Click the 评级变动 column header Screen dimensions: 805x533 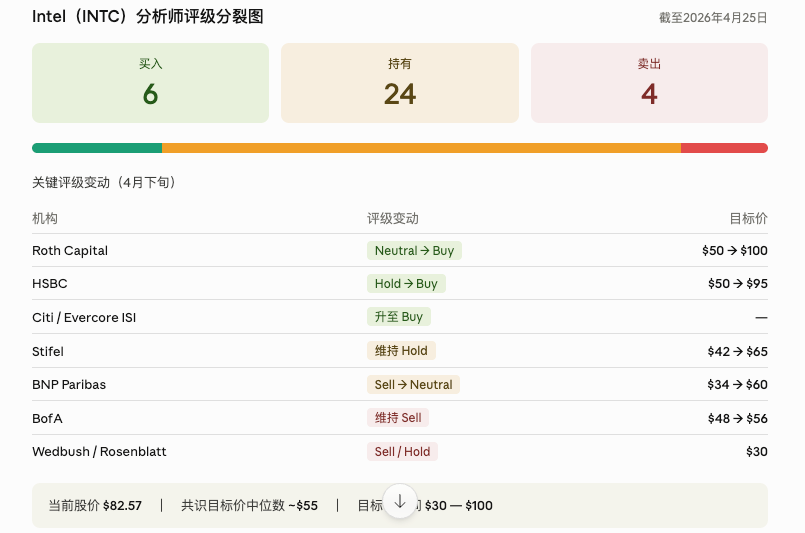point(393,219)
